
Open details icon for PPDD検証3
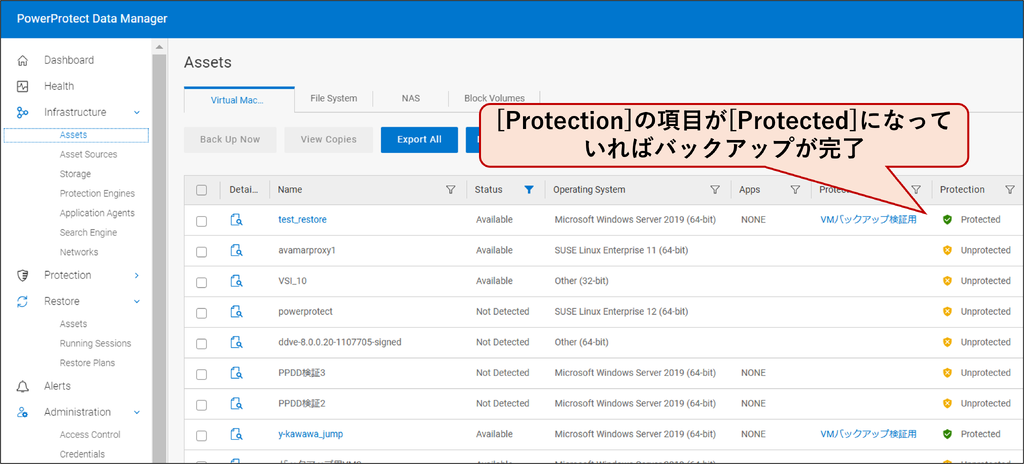tap(236, 373)
